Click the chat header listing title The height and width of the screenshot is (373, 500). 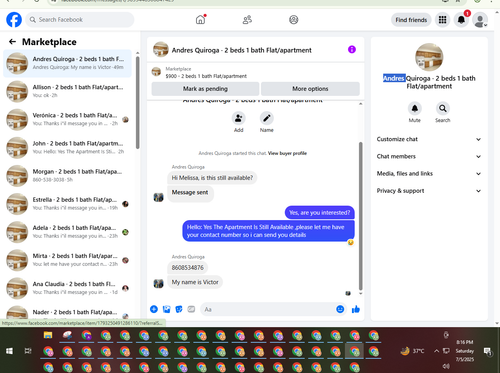242,50
